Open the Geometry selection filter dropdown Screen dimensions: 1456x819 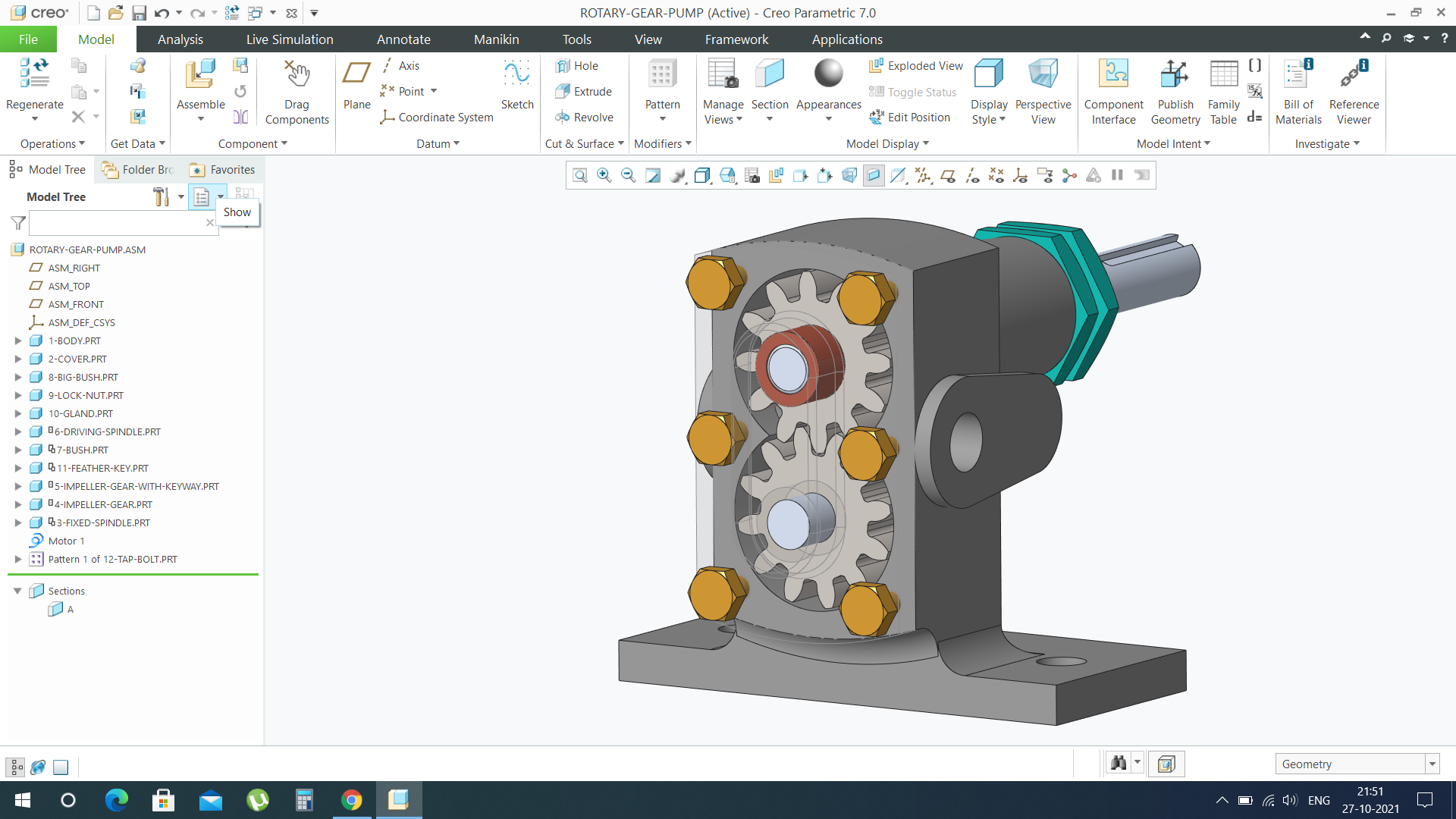coord(1432,764)
